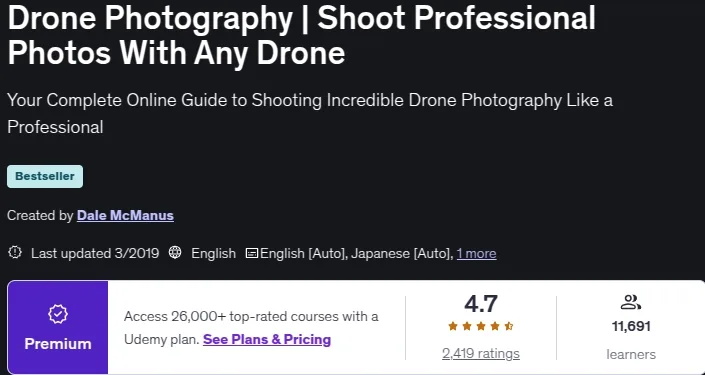Click the Premium verified badge icon
This screenshot has height=375, width=705.
(58, 314)
